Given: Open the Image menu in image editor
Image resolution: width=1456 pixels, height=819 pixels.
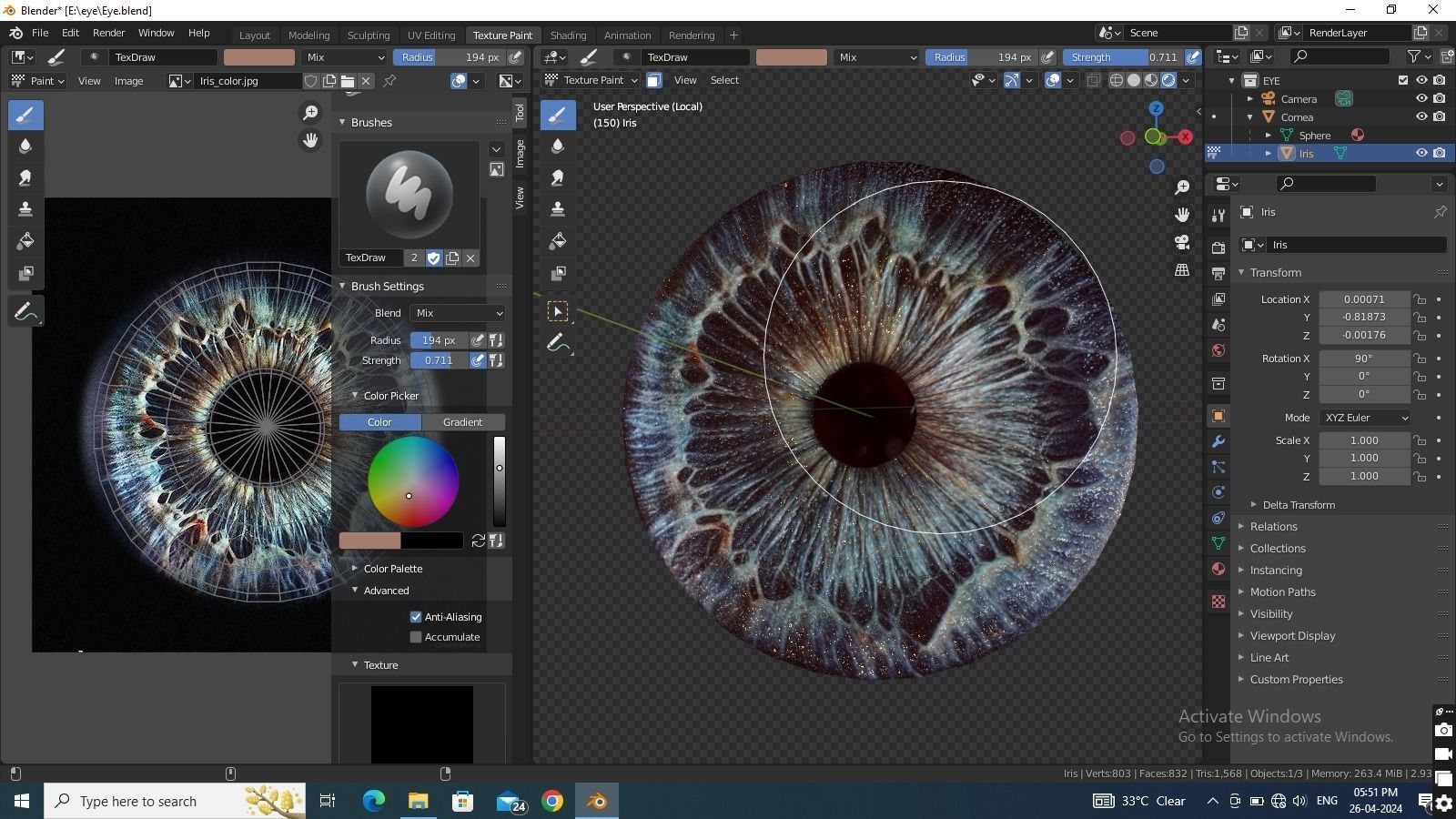Looking at the screenshot, I should pyautogui.click(x=128, y=81).
